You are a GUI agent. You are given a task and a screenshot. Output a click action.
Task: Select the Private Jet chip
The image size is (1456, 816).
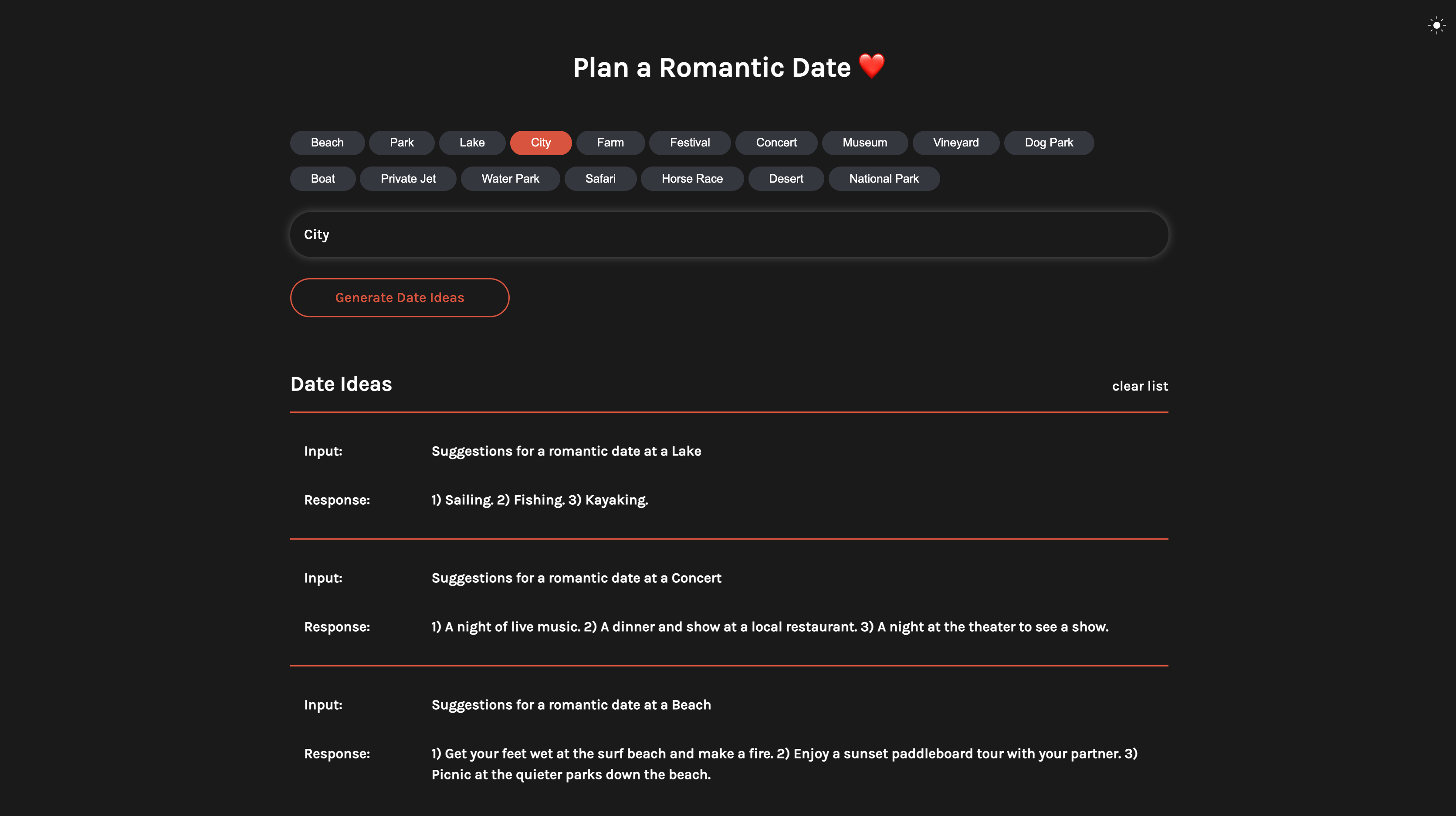[407, 179]
